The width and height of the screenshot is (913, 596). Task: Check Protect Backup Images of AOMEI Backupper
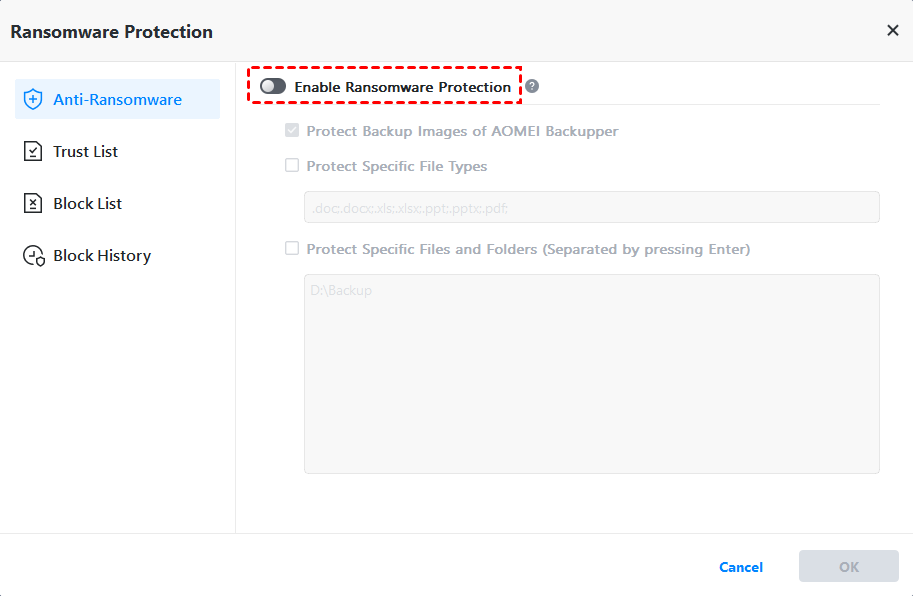(x=292, y=131)
